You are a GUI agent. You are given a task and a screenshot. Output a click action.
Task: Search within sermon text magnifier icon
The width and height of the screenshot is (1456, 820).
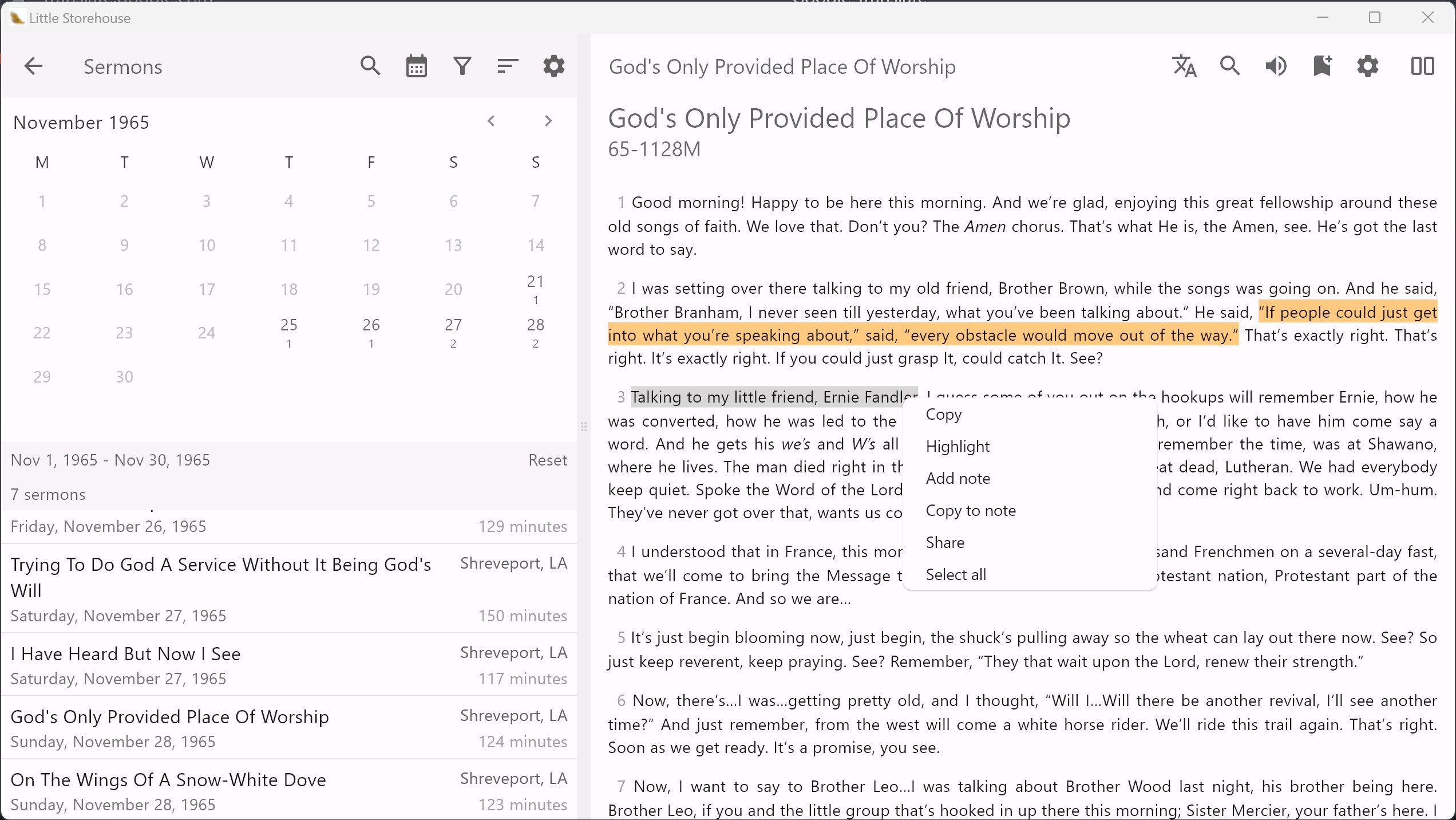[1230, 66]
